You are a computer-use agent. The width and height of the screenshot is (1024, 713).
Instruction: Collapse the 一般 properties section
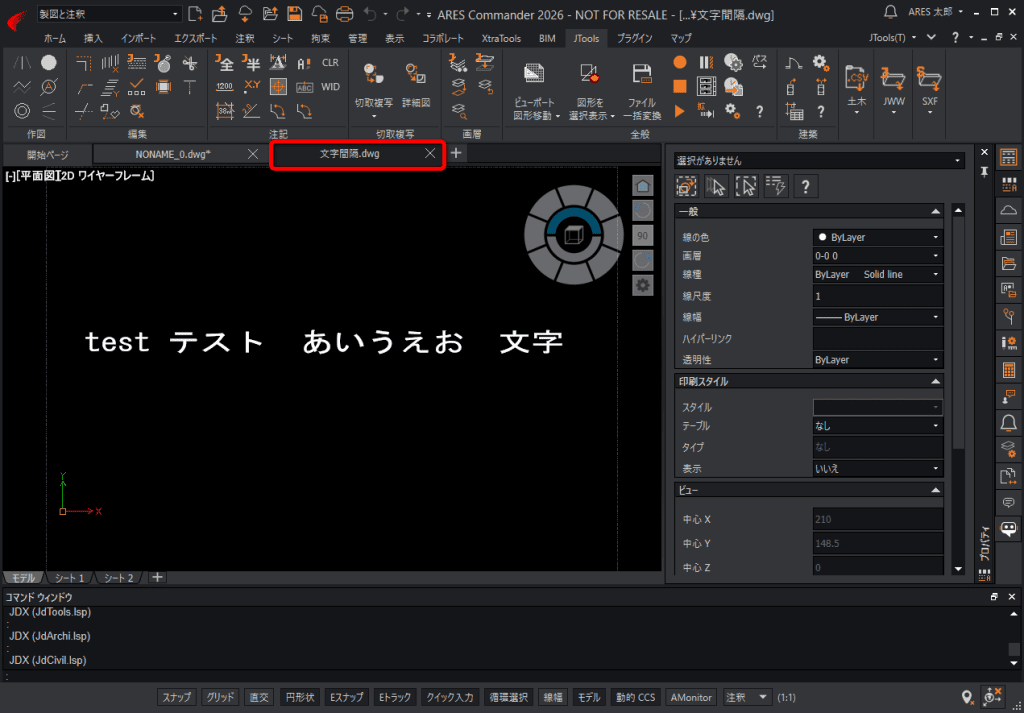point(936,212)
